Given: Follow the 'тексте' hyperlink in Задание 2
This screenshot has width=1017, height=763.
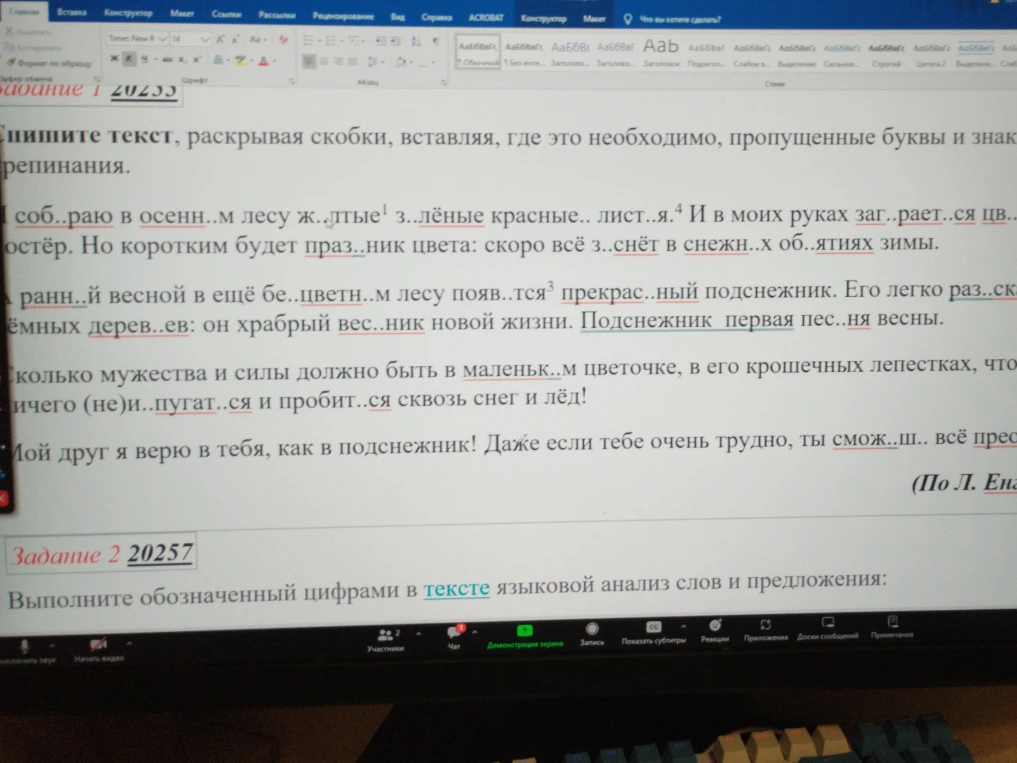Looking at the screenshot, I should click(x=457, y=588).
